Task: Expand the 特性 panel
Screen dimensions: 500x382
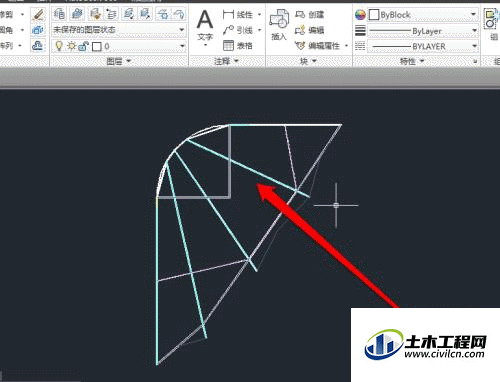Action: click(x=412, y=61)
